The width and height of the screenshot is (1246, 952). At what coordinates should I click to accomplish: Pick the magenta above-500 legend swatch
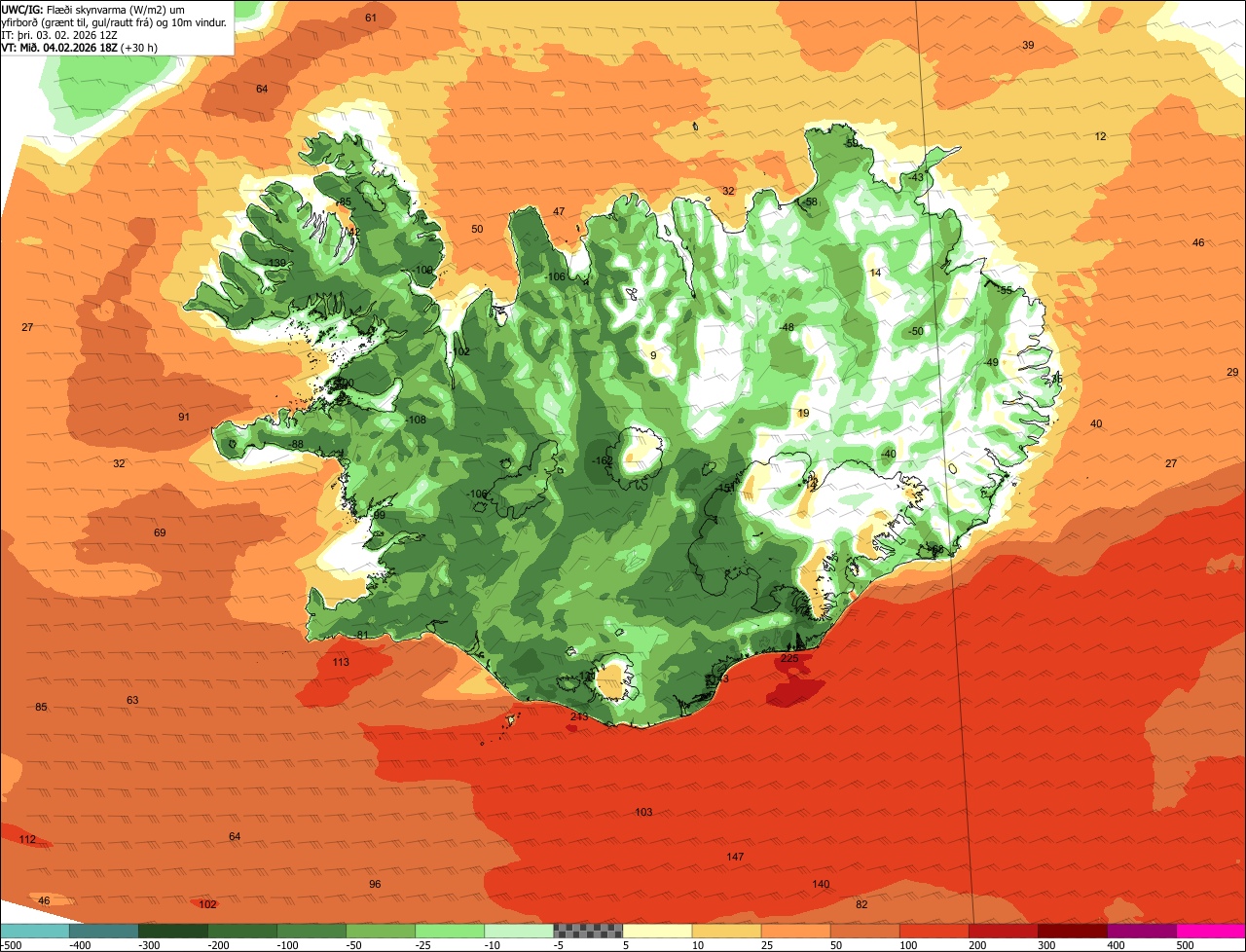coord(1212,931)
